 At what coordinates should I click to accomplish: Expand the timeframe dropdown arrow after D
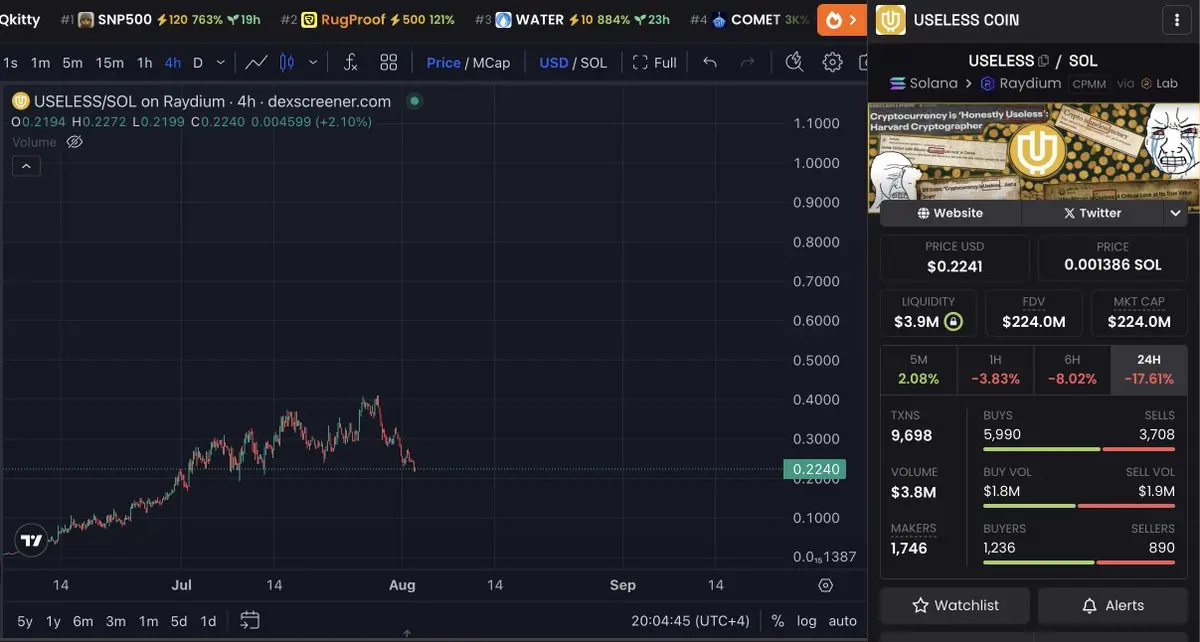coord(221,62)
